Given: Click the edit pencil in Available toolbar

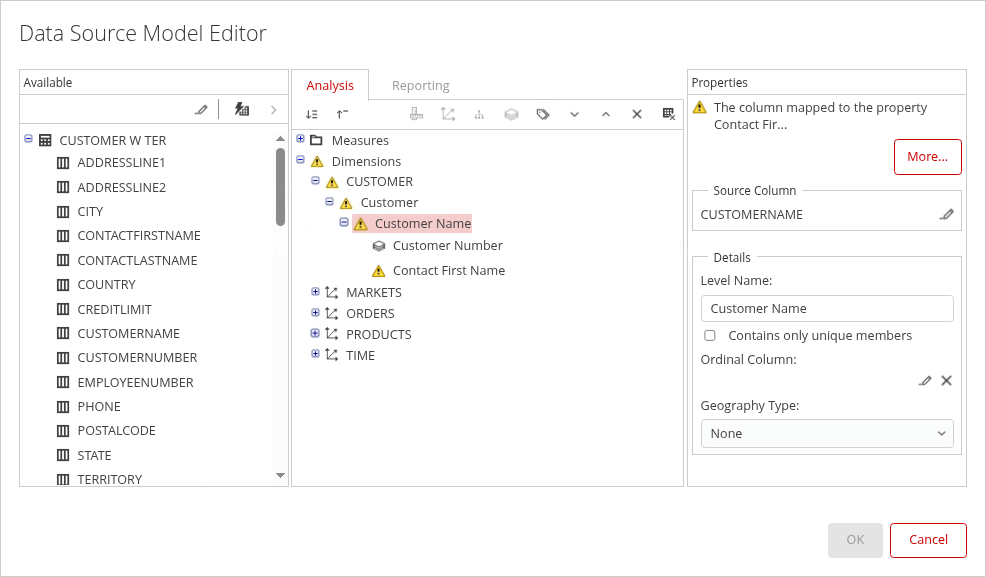Looking at the screenshot, I should 201,110.
